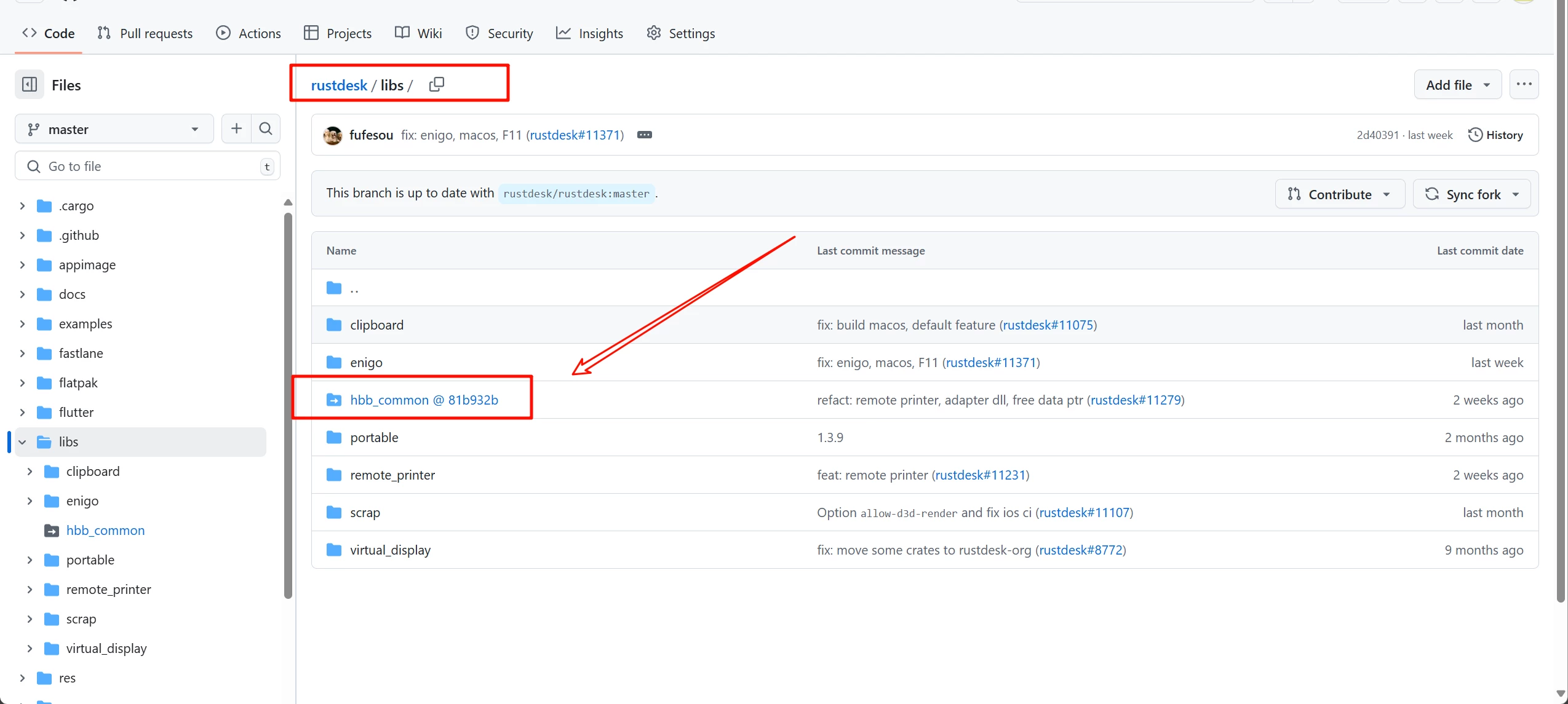Open the Sync fork dropdown

click(x=1471, y=194)
